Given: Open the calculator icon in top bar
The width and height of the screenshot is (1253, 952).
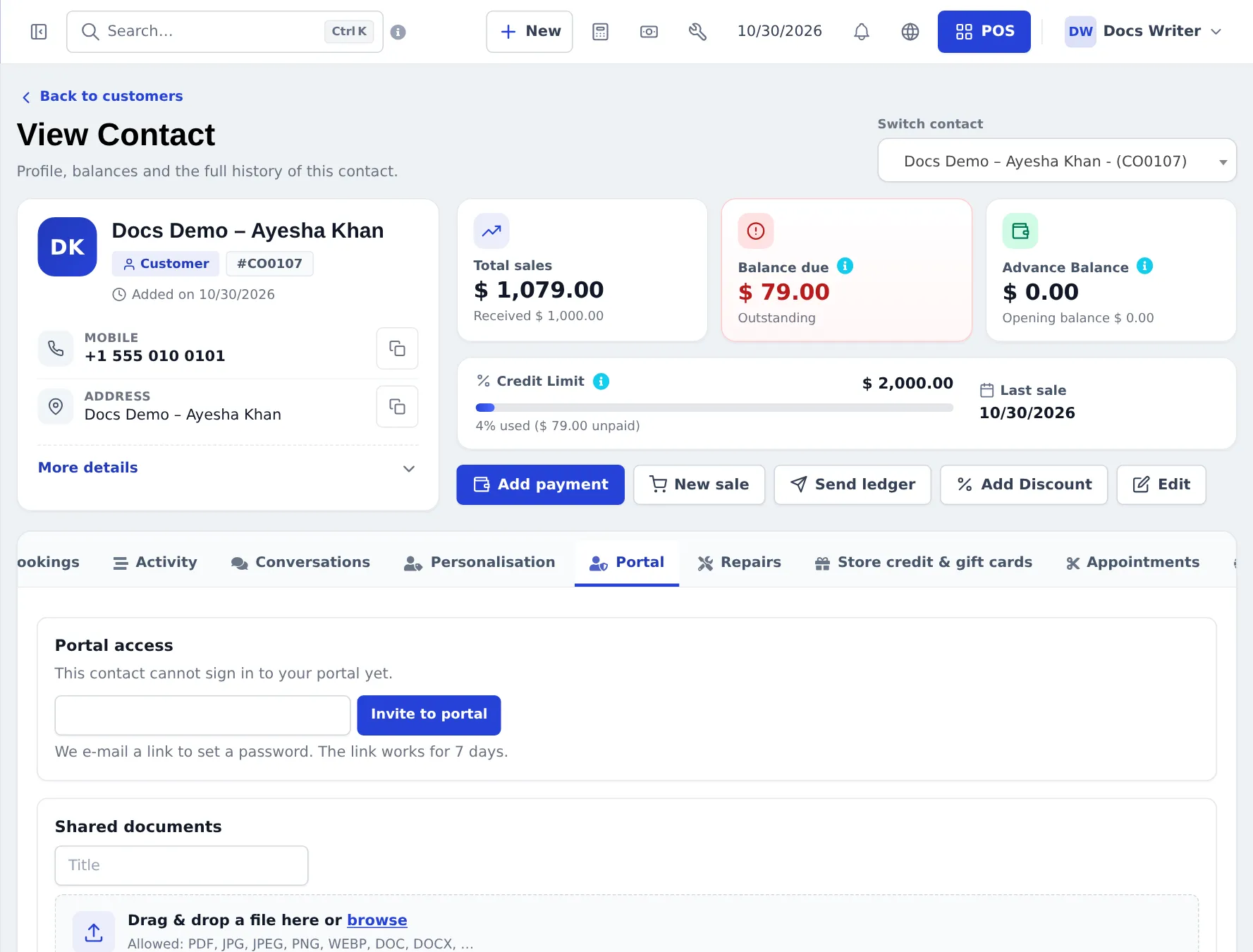Looking at the screenshot, I should [x=600, y=32].
